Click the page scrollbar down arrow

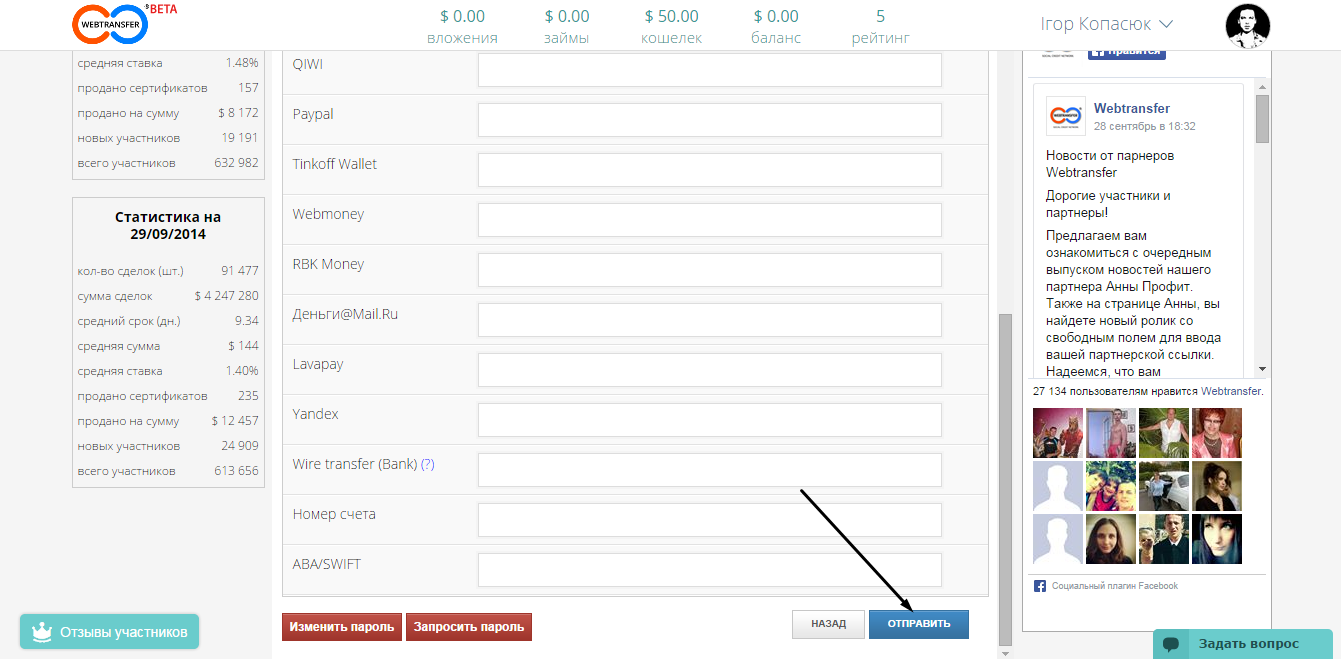[1005, 653]
